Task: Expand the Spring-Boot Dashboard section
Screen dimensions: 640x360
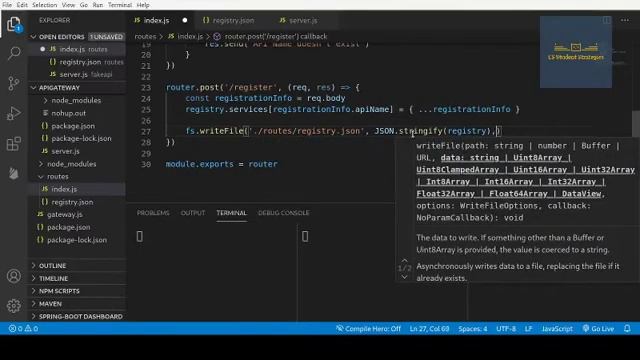Action: (x=77, y=317)
